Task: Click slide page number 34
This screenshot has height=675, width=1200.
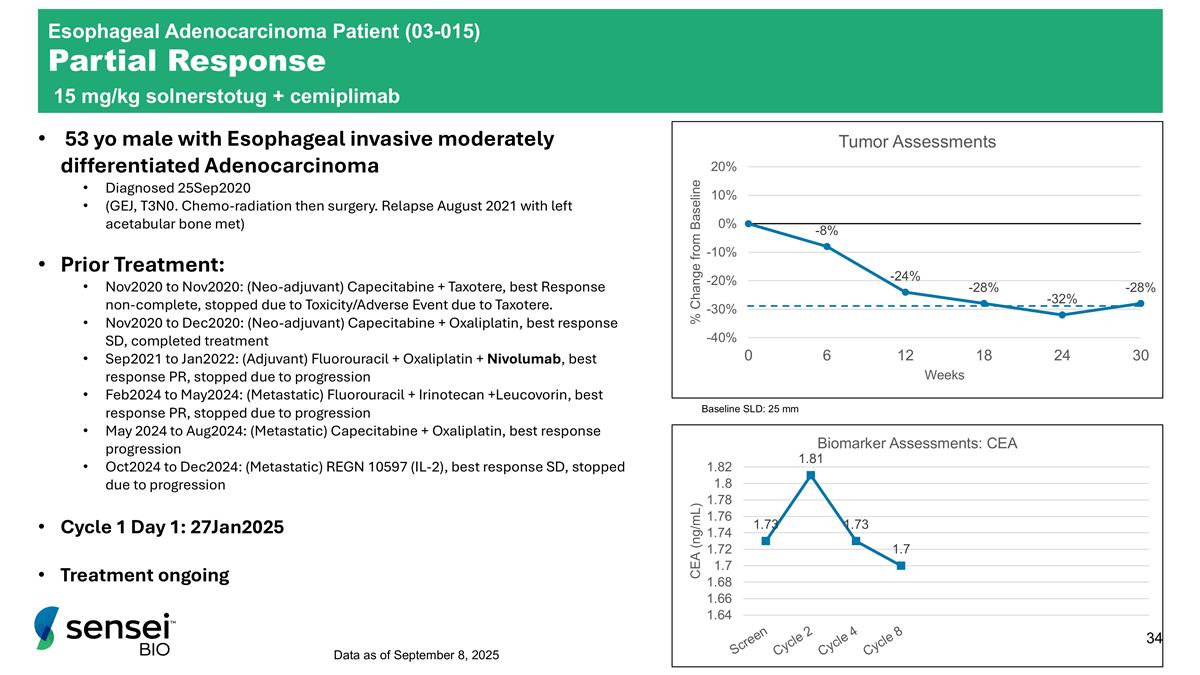Action: (1155, 638)
